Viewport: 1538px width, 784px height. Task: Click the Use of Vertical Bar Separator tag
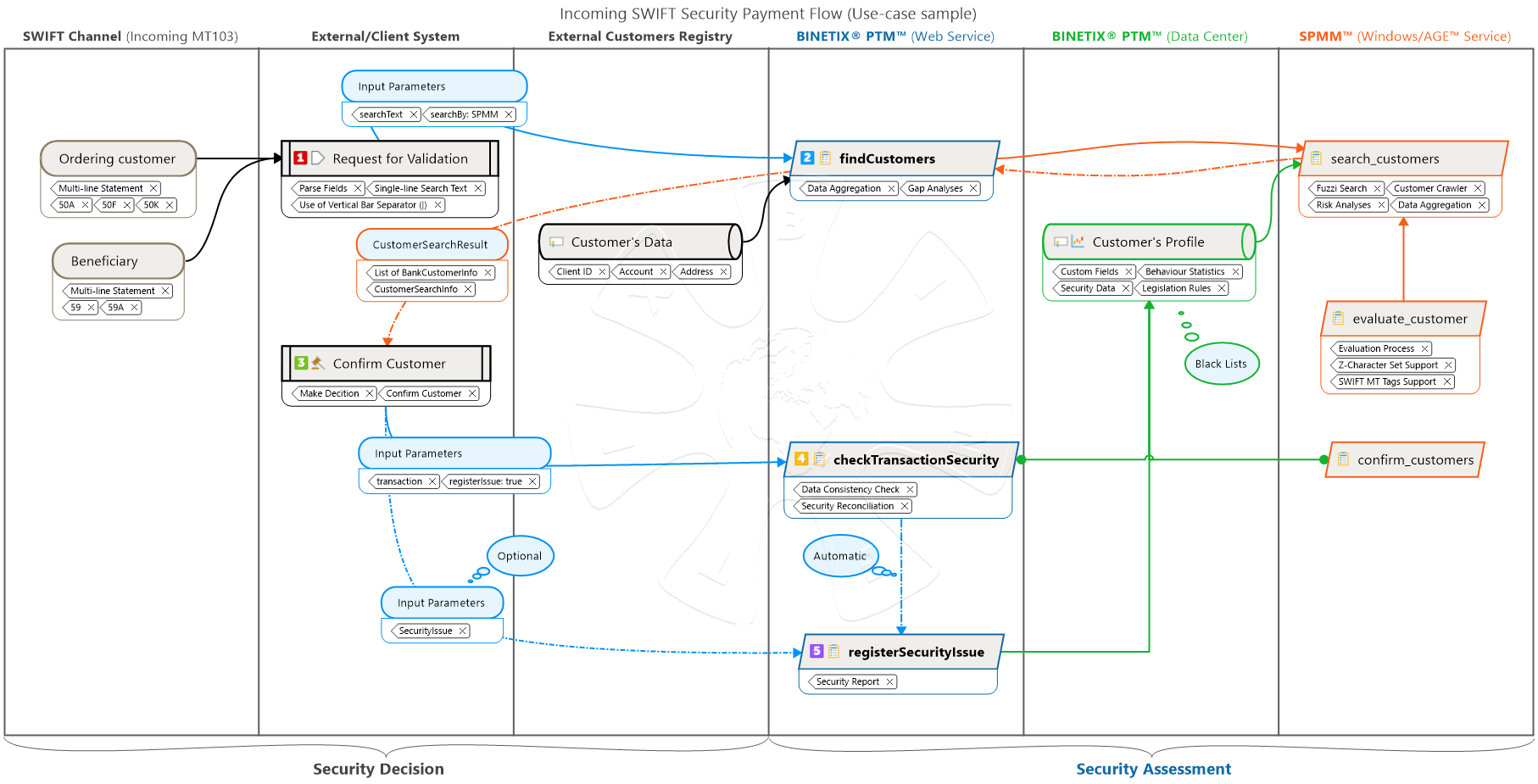click(x=368, y=205)
